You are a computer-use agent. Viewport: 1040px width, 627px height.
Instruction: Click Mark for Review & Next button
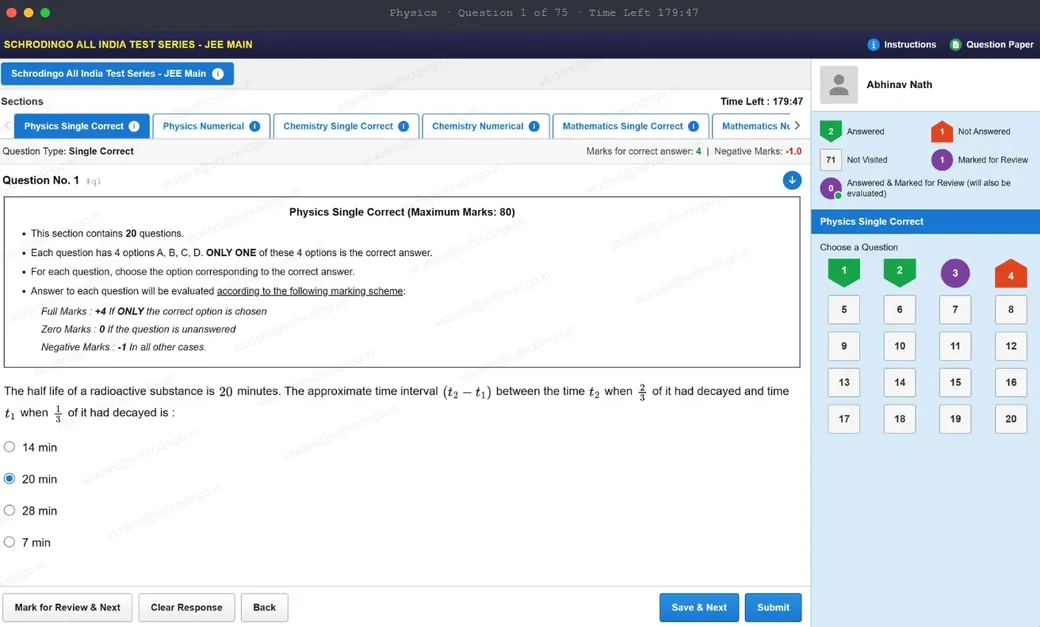click(67, 607)
